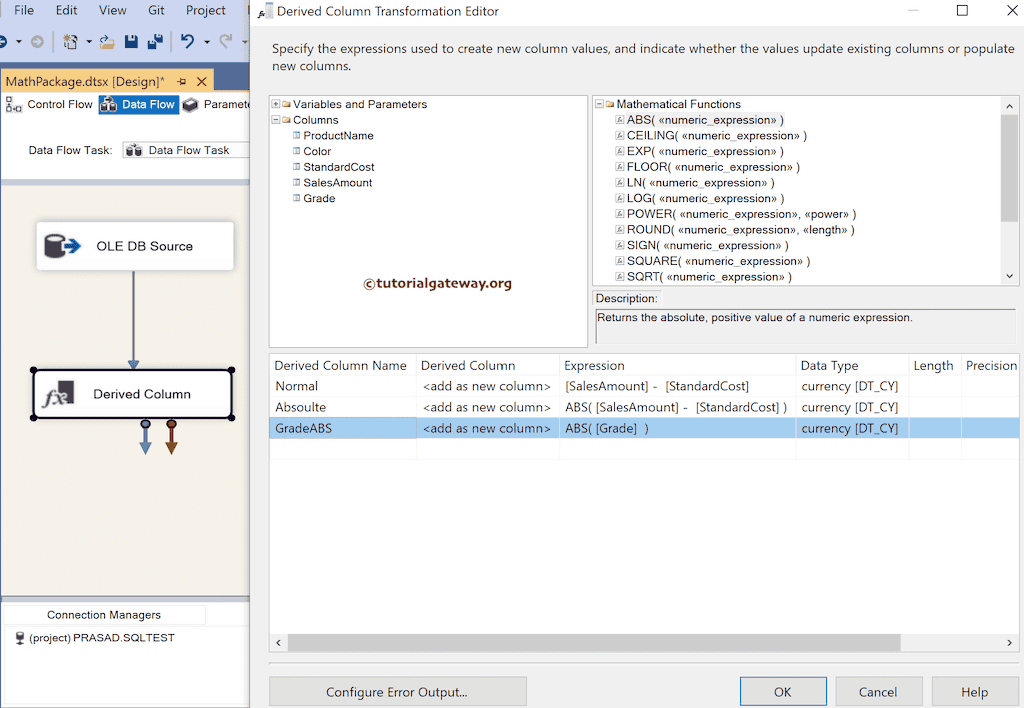
Task: Click the Configure Error Output button
Action: click(397, 691)
